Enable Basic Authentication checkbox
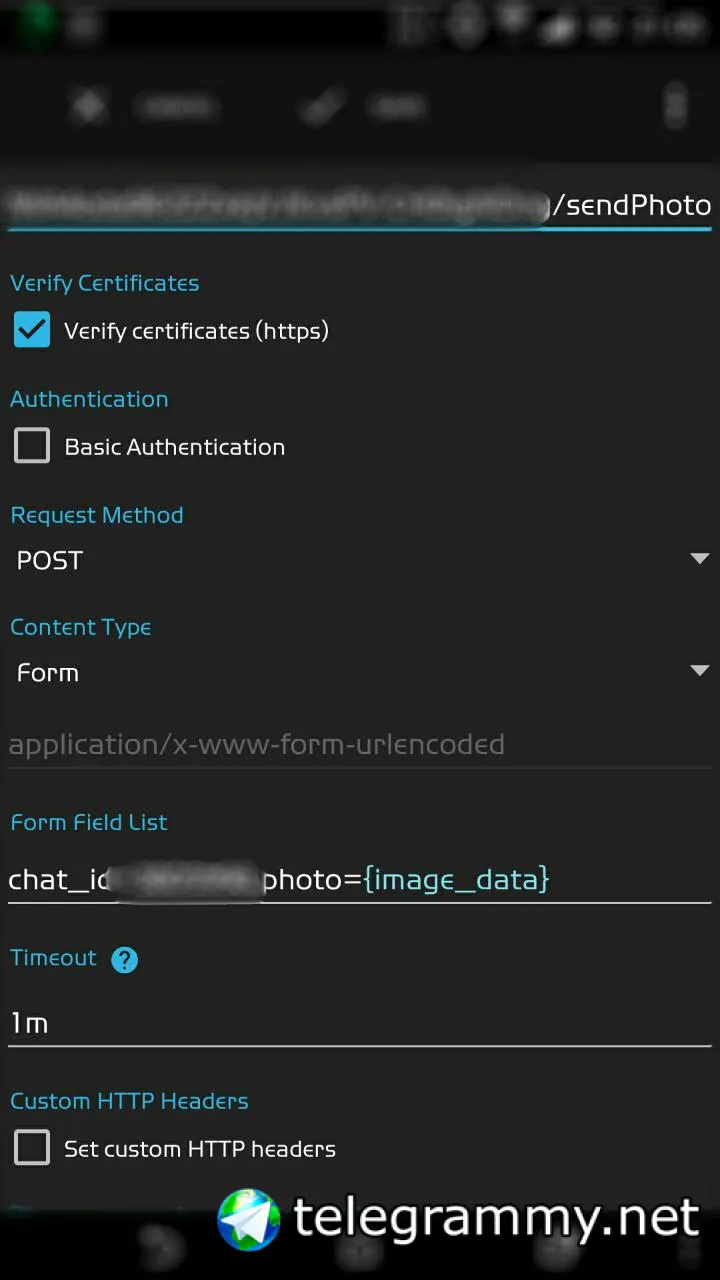 (x=32, y=446)
